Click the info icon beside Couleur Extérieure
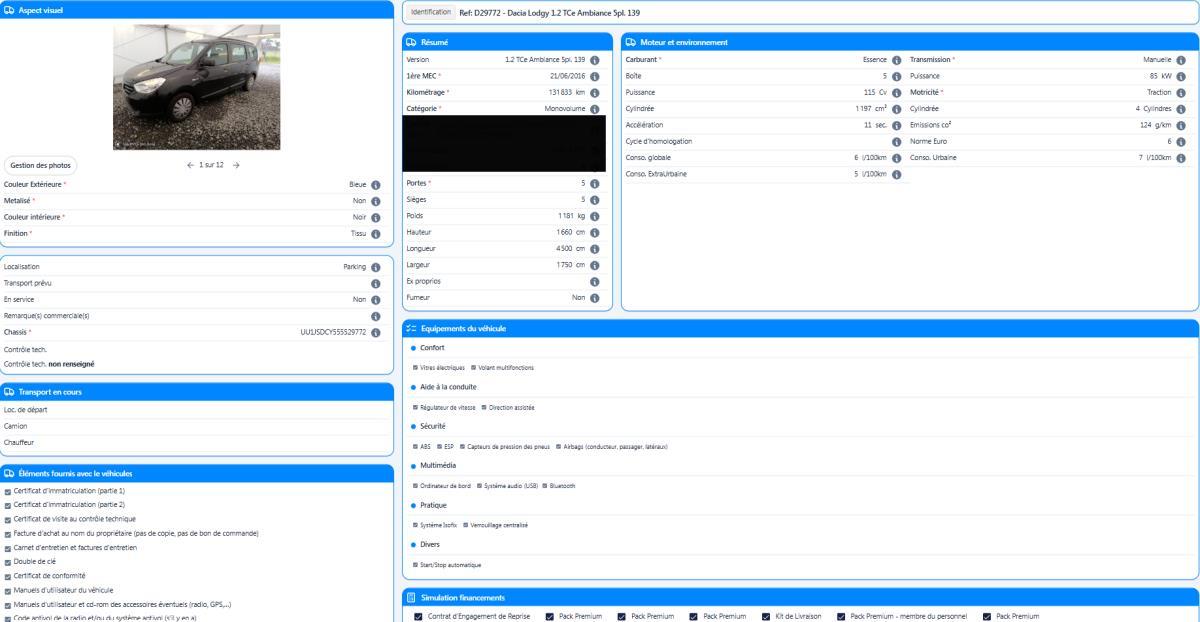This screenshot has height=622, width=1200. pos(376,184)
